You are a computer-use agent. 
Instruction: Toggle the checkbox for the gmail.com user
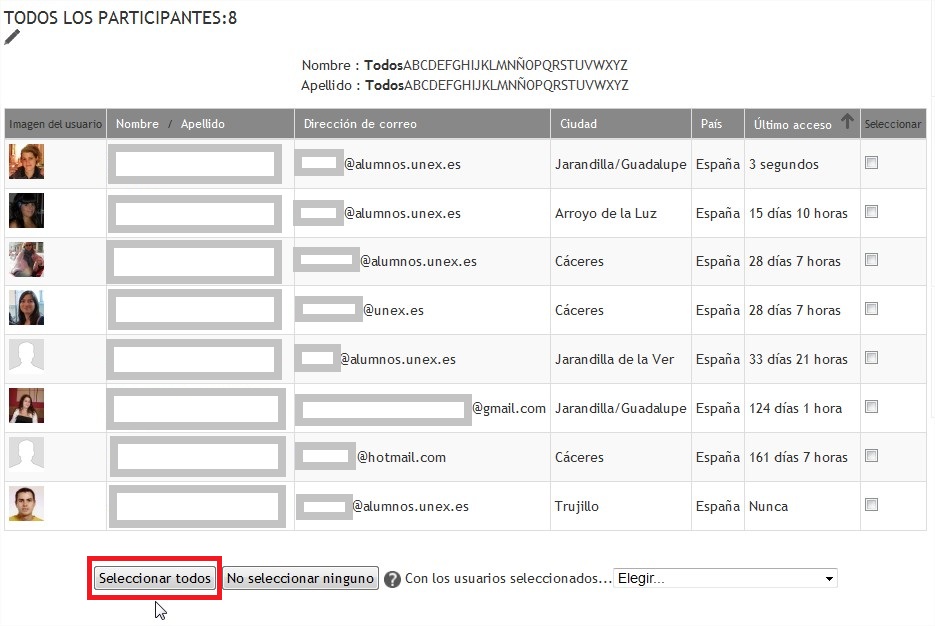click(x=871, y=407)
